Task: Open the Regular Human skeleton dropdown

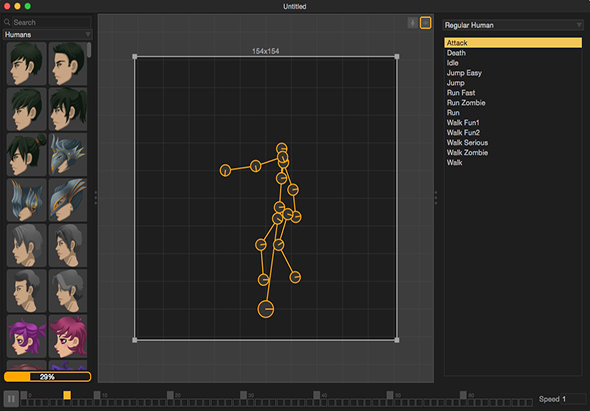Action: (513, 25)
